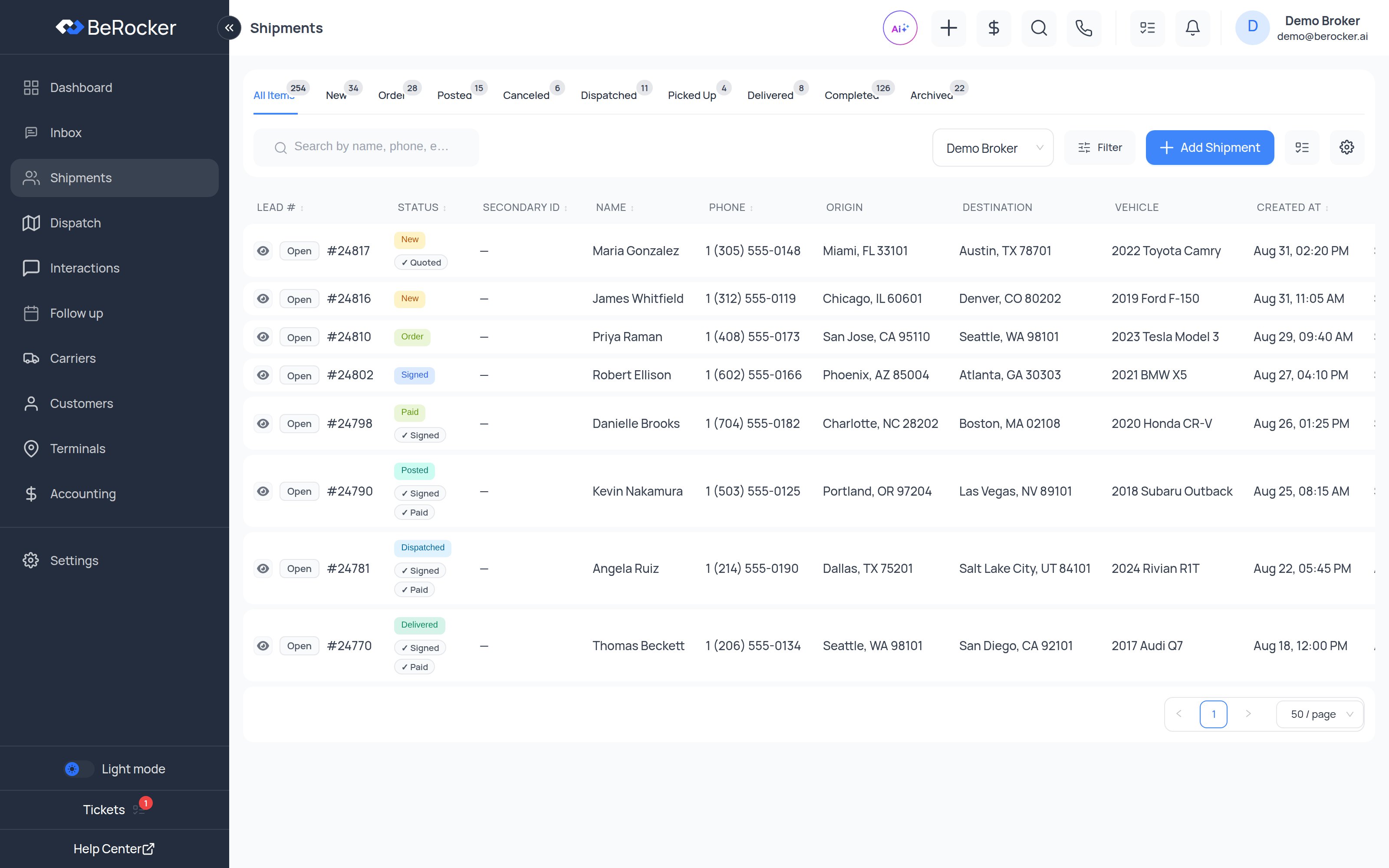Image resolution: width=1389 pixels, height=868 pixels.
Task: Sort by LEAD # column
Action: click(280, 207)
